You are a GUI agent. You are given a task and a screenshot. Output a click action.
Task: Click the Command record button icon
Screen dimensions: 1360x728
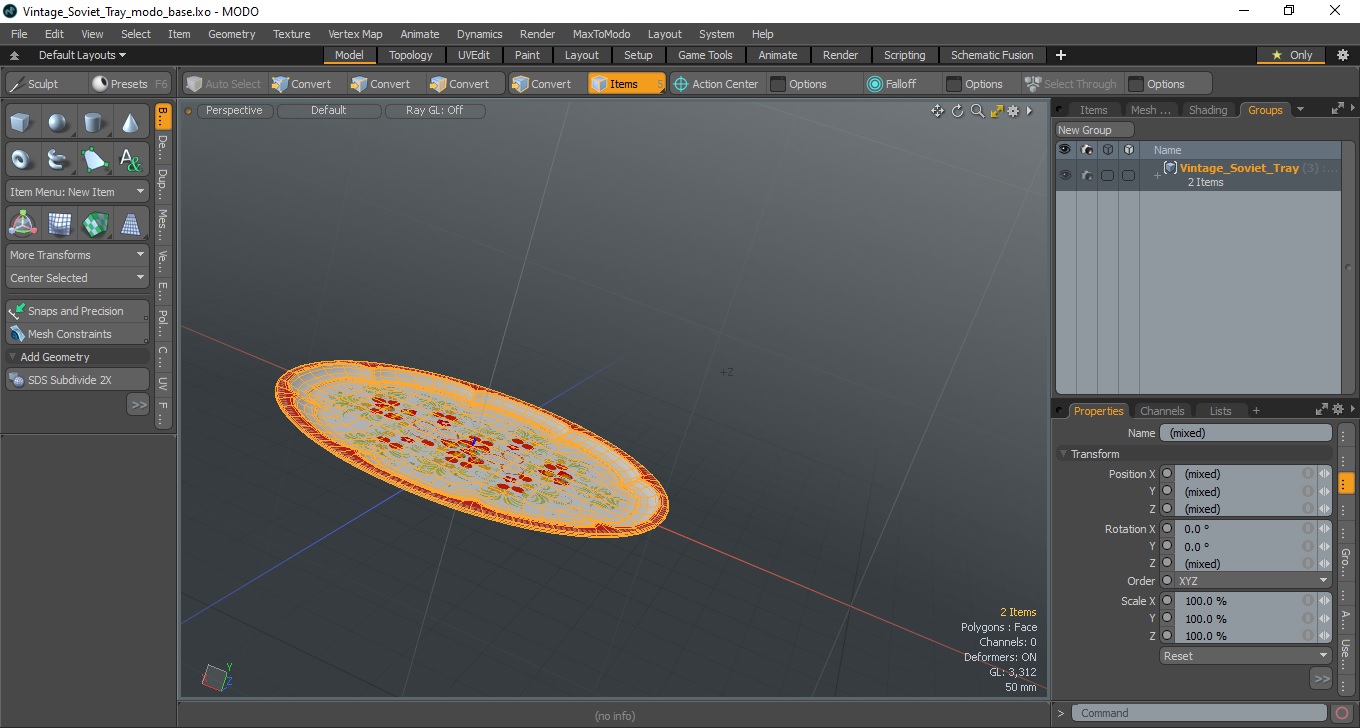[1343, 713]
